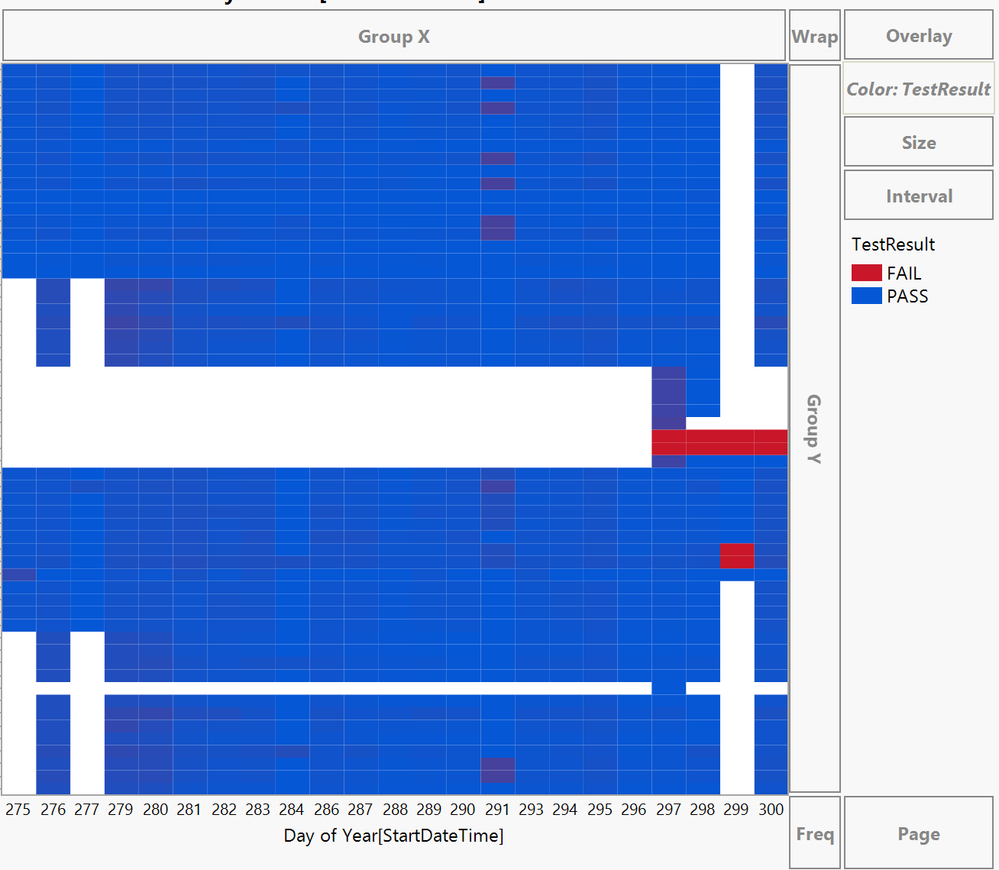999x870 pixels.
Task: Click the Wrap drop zone
Action: click(x=814, y=35)
